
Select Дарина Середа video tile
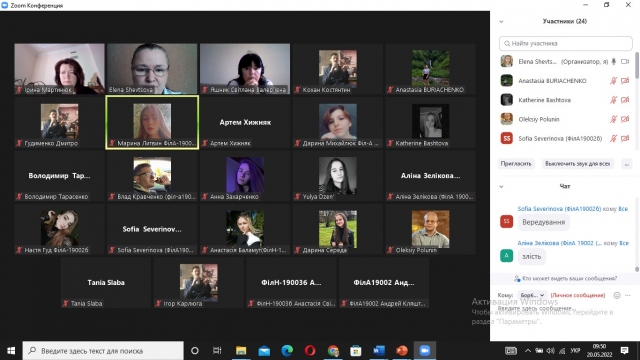pos(338,229)
